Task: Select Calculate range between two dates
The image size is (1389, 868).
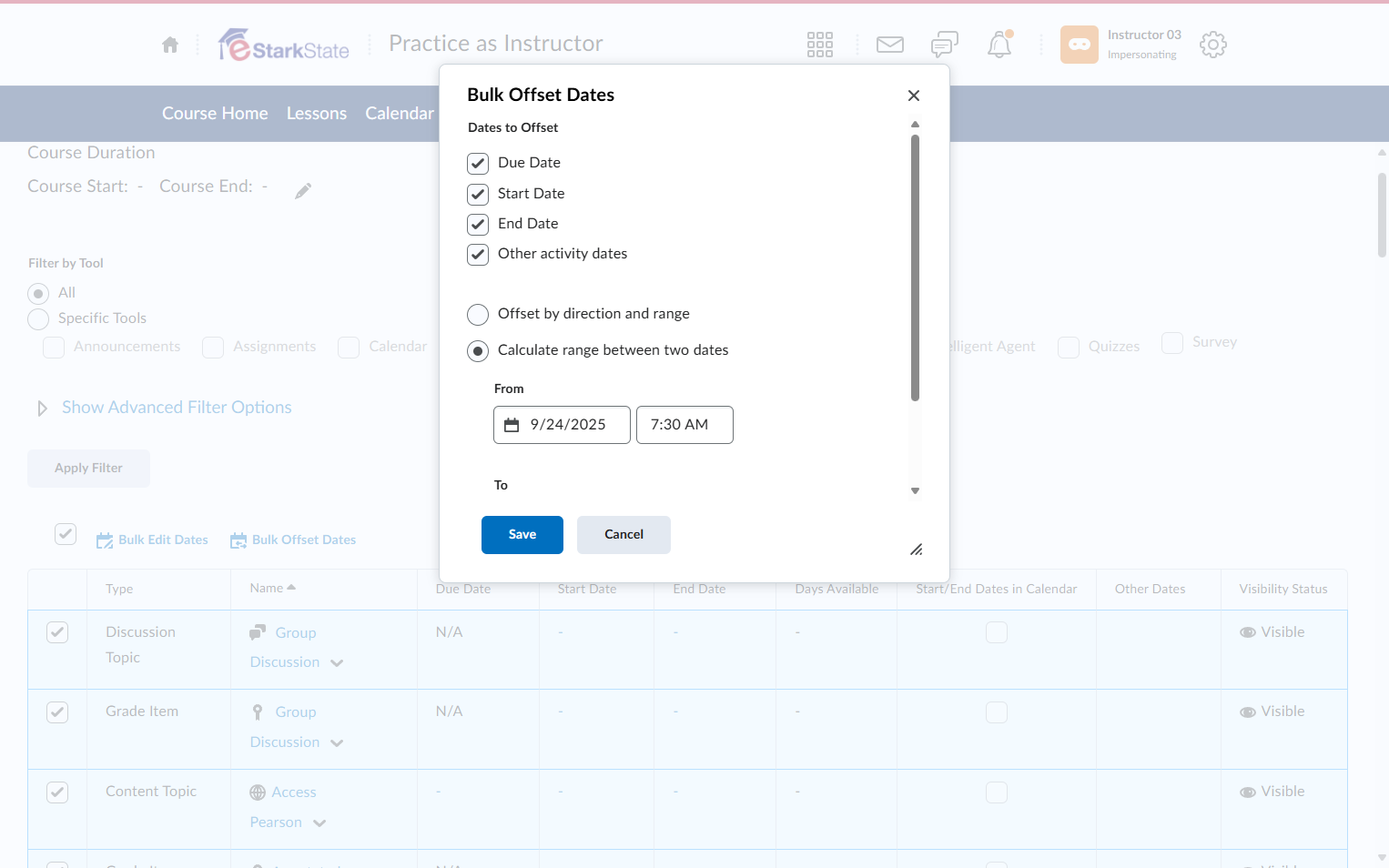Action: click(x=478, y=351)
